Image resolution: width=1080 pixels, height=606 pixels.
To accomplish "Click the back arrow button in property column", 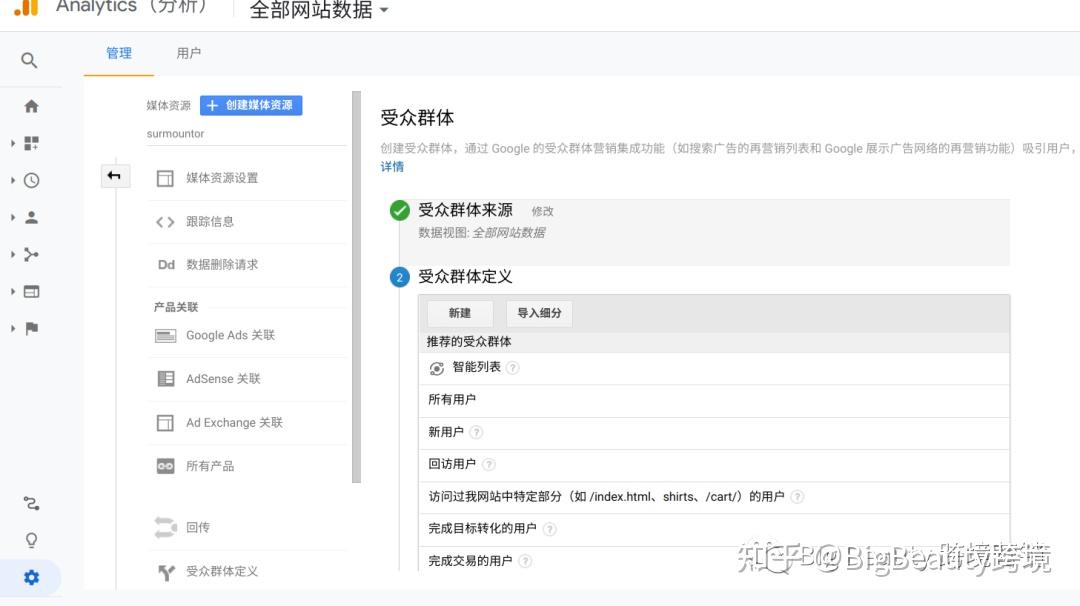I will click(114, 176).
